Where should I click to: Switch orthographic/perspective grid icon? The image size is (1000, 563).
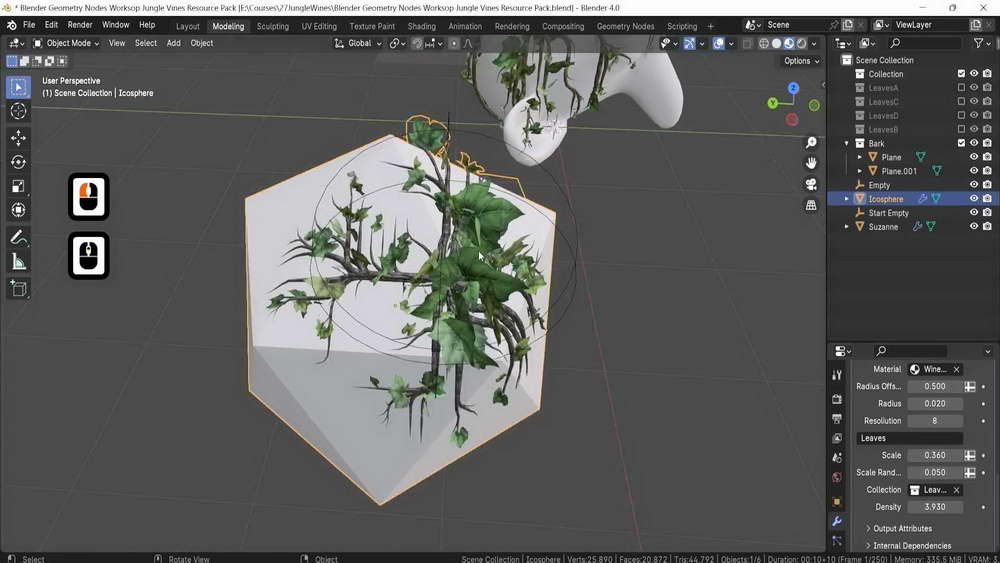(x=811, y=205)
